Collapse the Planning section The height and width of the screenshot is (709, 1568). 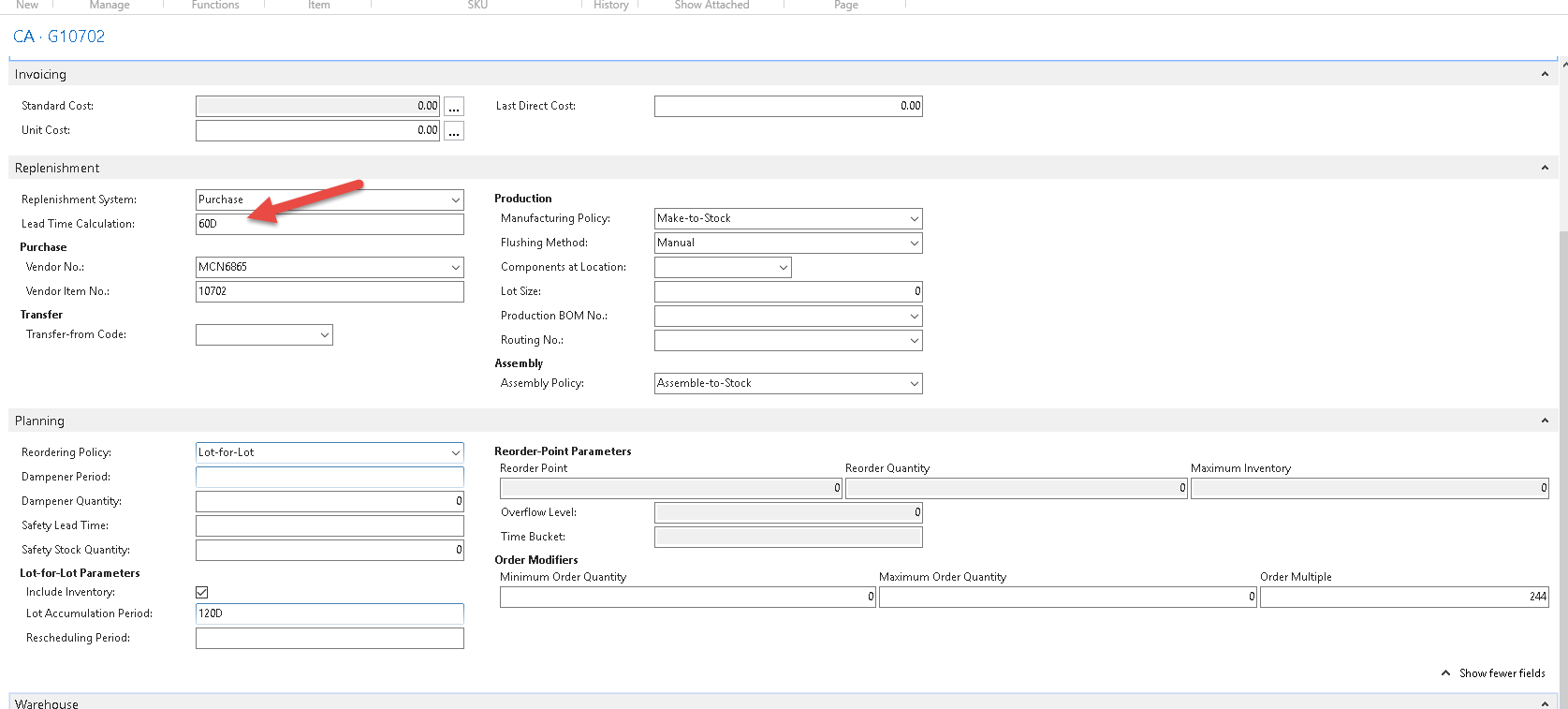click(1545, 421)
